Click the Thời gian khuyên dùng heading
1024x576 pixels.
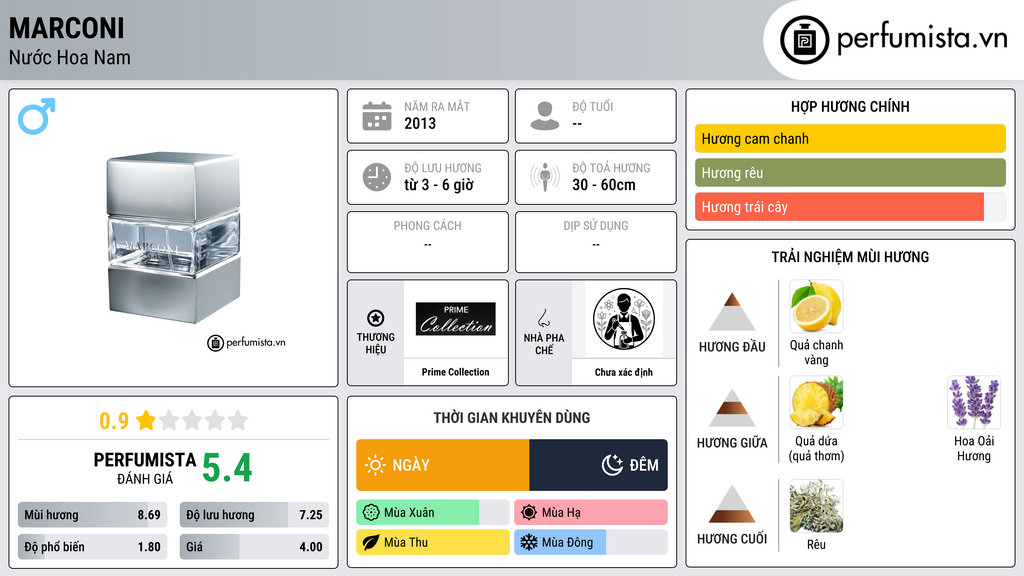tap(512, 418)
